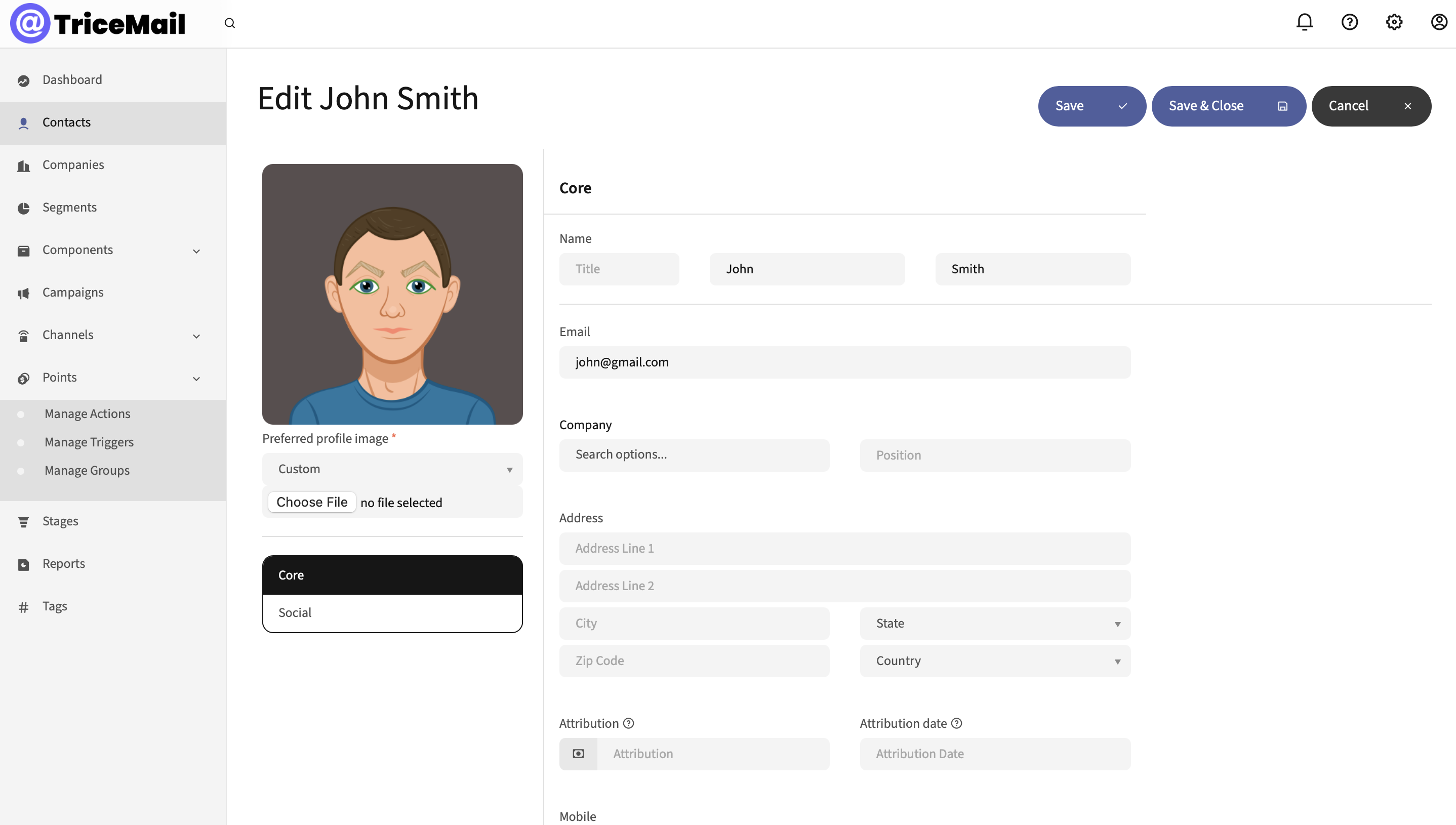This screenshot has width=1456, height=825.
Task: Click the Stages funnel icon
Action: [x=23, y=522]
